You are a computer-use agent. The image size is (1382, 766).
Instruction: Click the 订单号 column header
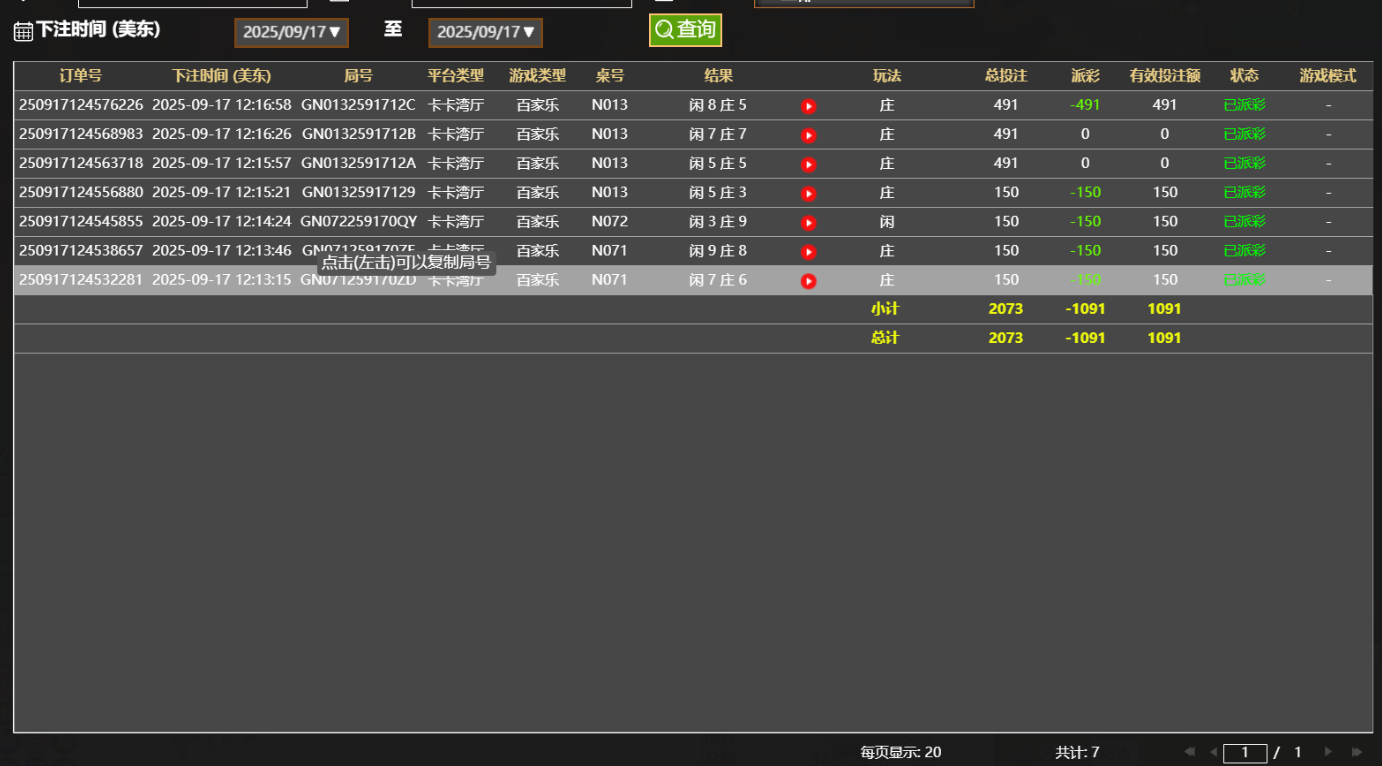[80, 76]
